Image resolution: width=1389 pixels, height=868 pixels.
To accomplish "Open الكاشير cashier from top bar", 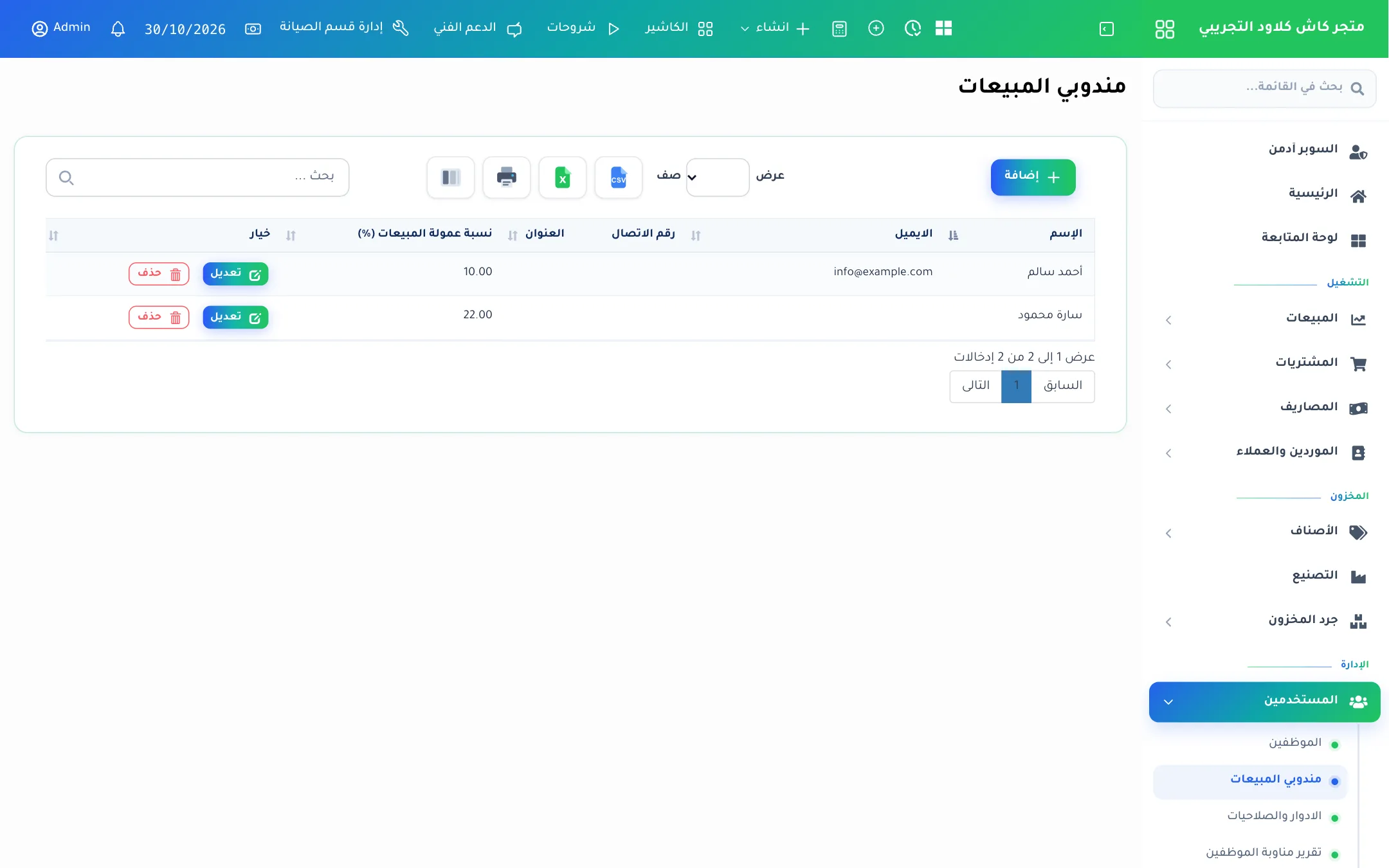I will (x=679, y=28).
